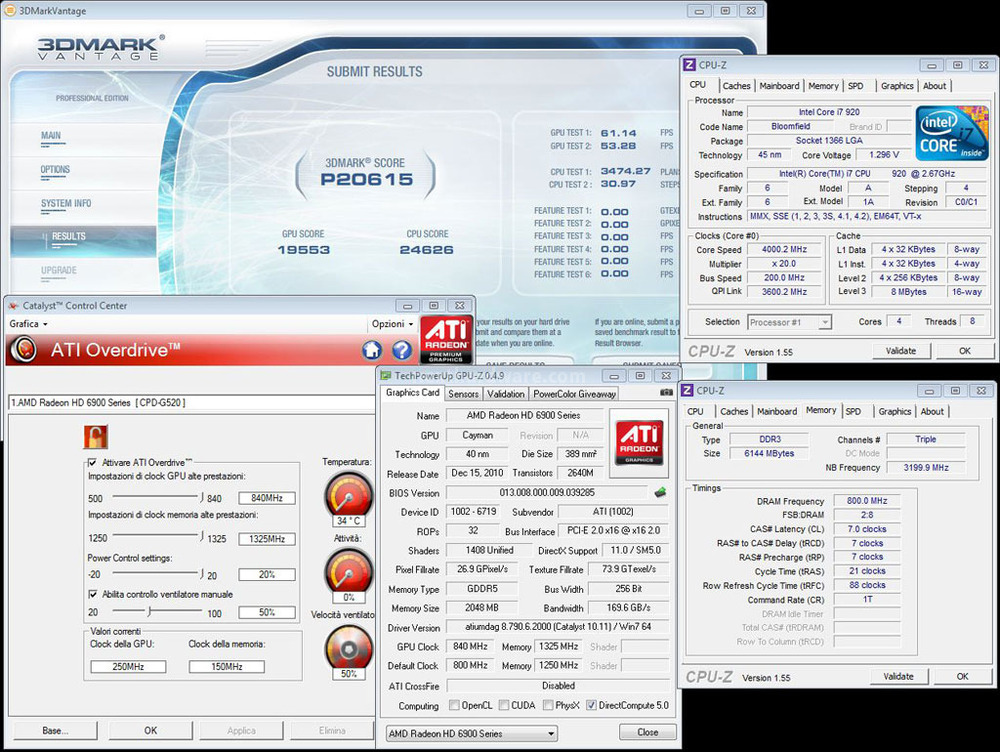Viewport: 1000px width, 752px height.
Task: Click the BIOS save chip icon in GPU-Z
Action: (660, 492)
